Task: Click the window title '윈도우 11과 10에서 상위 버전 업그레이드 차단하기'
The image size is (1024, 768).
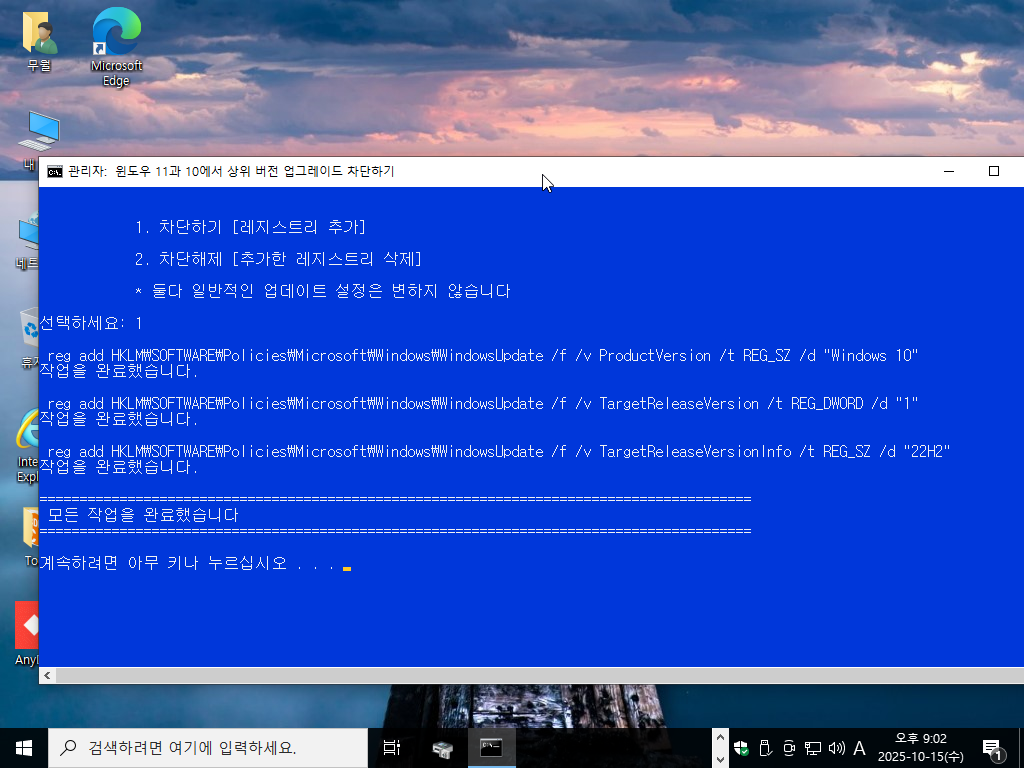Action: [255, 171]
